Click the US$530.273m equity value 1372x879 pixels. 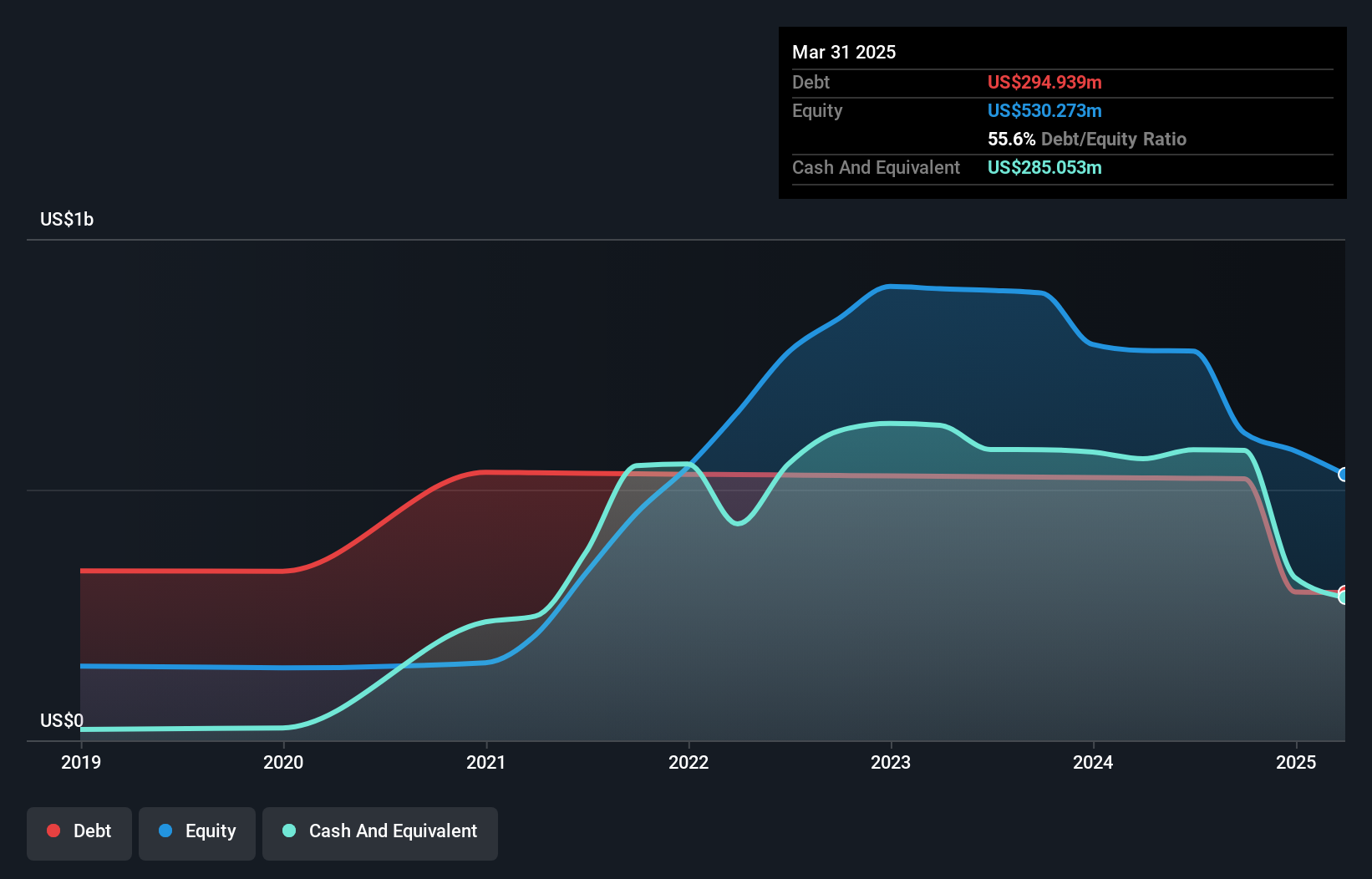(1044, 110)
